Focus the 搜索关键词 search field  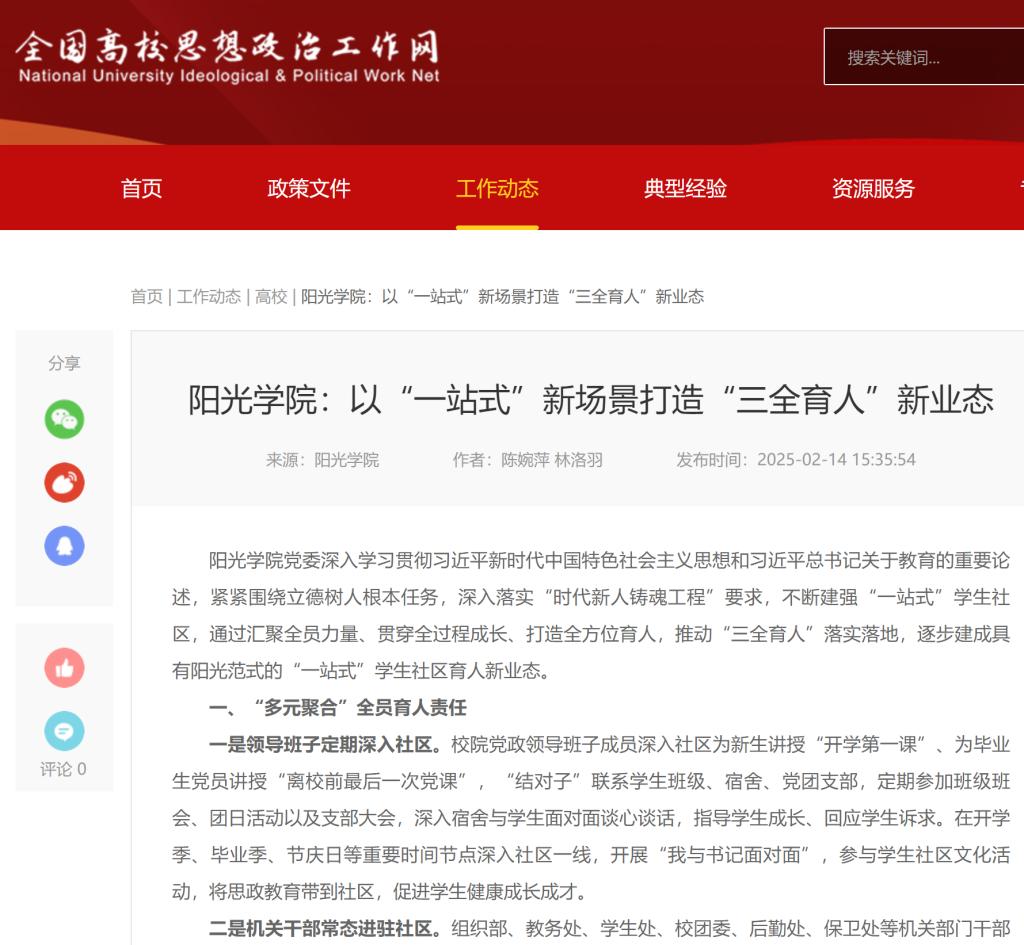click(x=923, y=57)
